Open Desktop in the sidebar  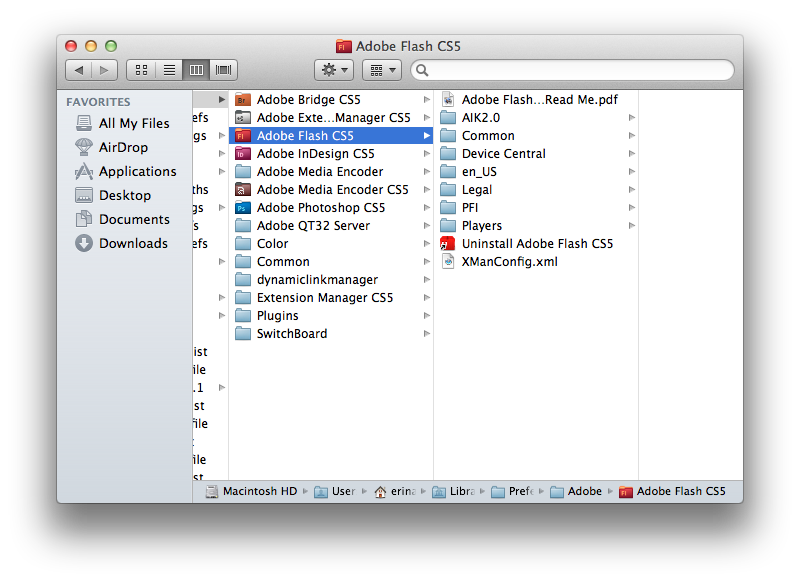click(113, 195)
